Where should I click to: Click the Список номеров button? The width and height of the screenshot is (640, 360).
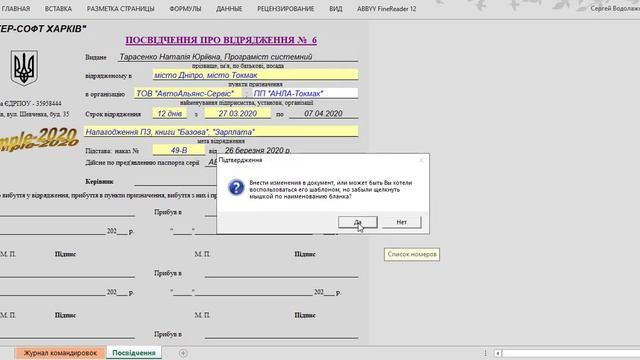(x=412, y=254)
